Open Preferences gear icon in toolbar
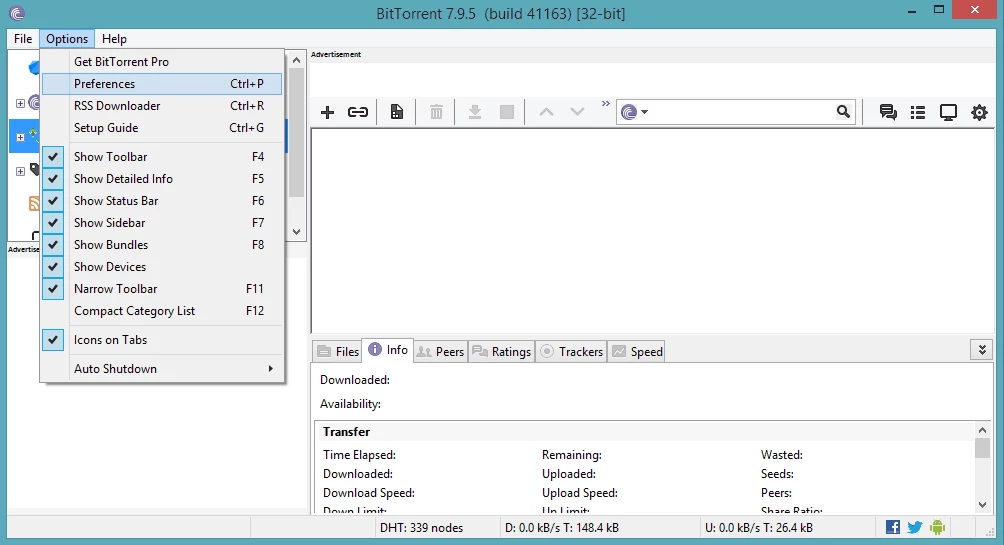 coord(979,112)
